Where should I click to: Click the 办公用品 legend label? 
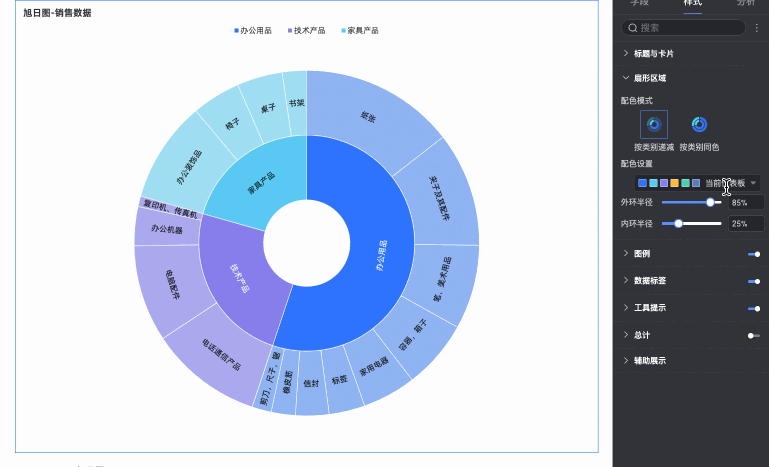[x=256, y=30]
